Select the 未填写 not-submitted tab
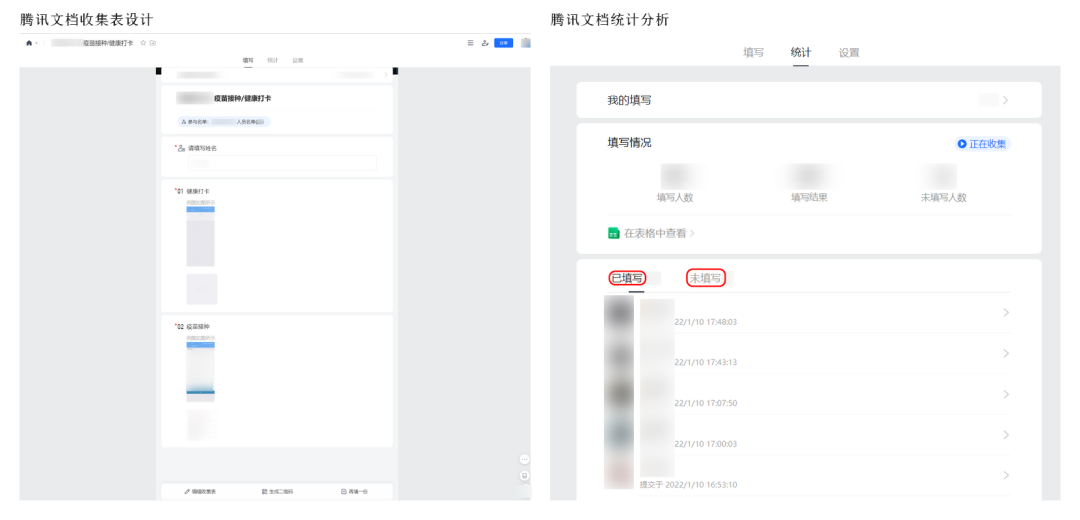Viewport: 1080px width, 520px height. pyautogui.click(x=706, y=278)
